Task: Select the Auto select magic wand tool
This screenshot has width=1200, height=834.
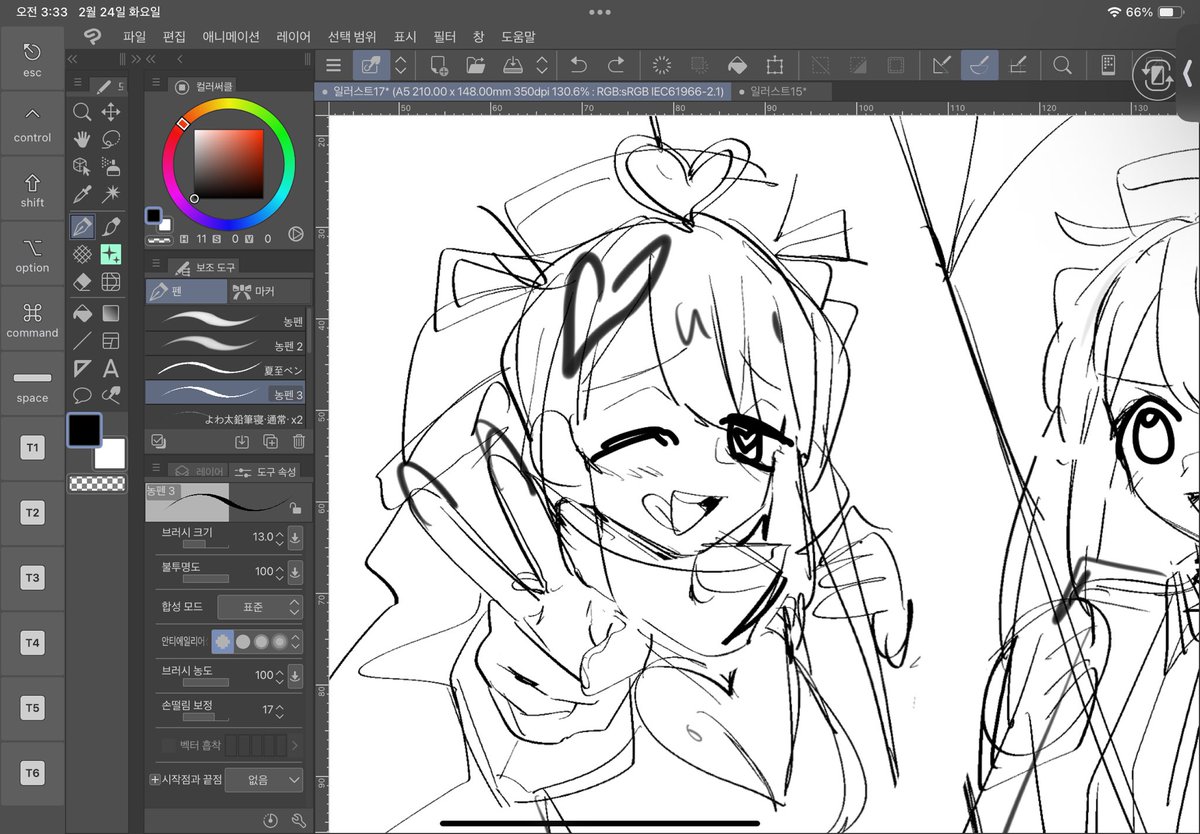Action: tap(111, 195)
